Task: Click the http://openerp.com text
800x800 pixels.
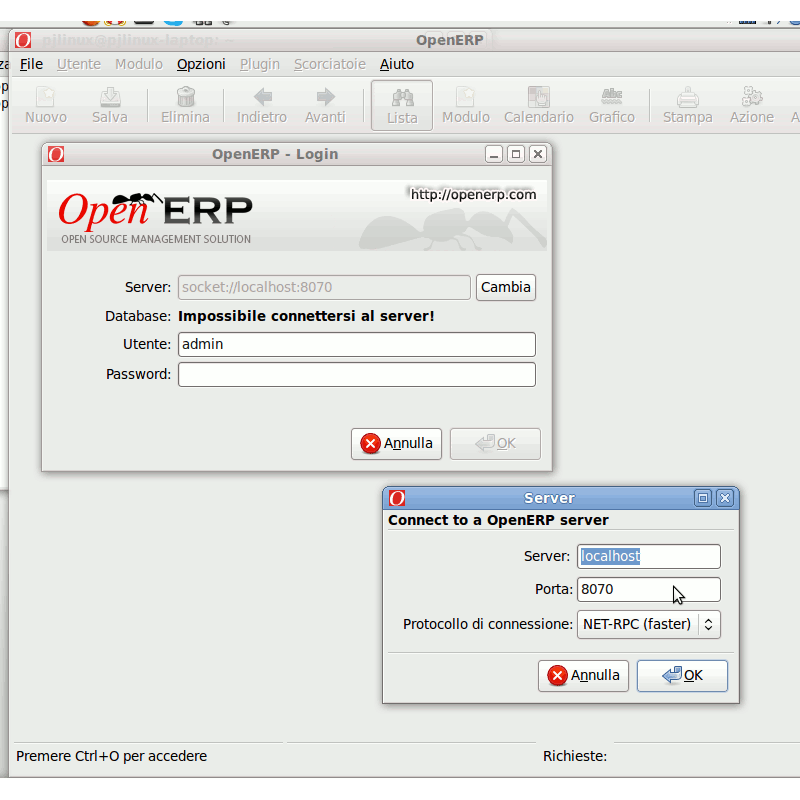Action: tap(473, 194)
